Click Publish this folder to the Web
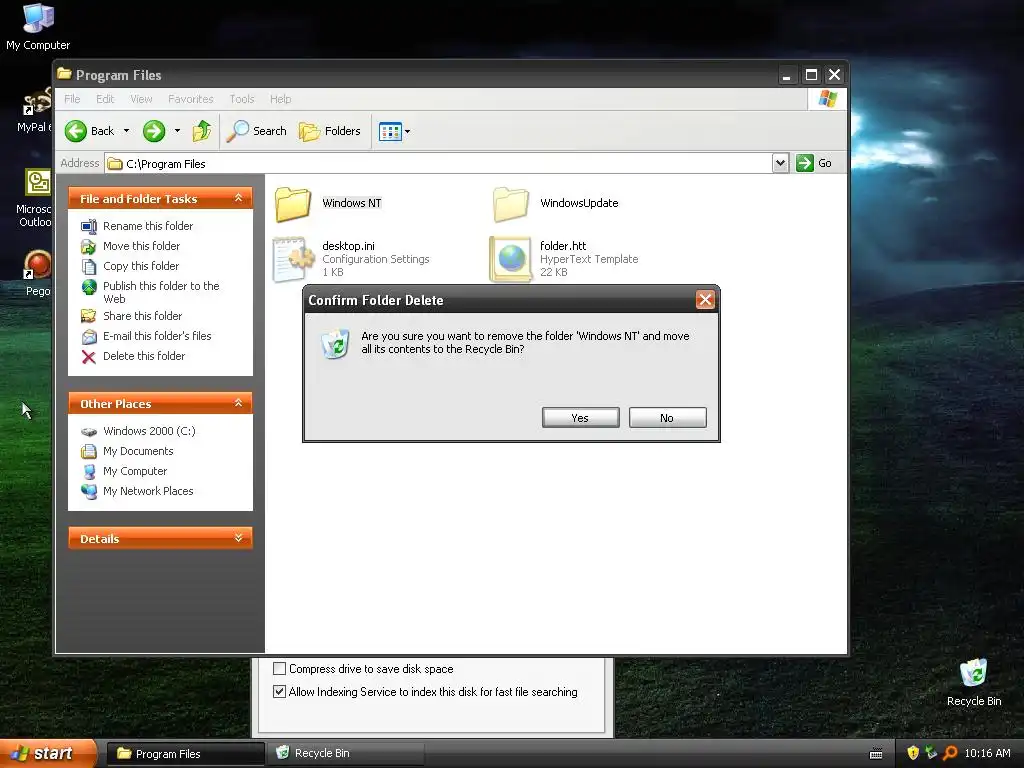This screenshot has width=1024, height=768. [161, 292]
